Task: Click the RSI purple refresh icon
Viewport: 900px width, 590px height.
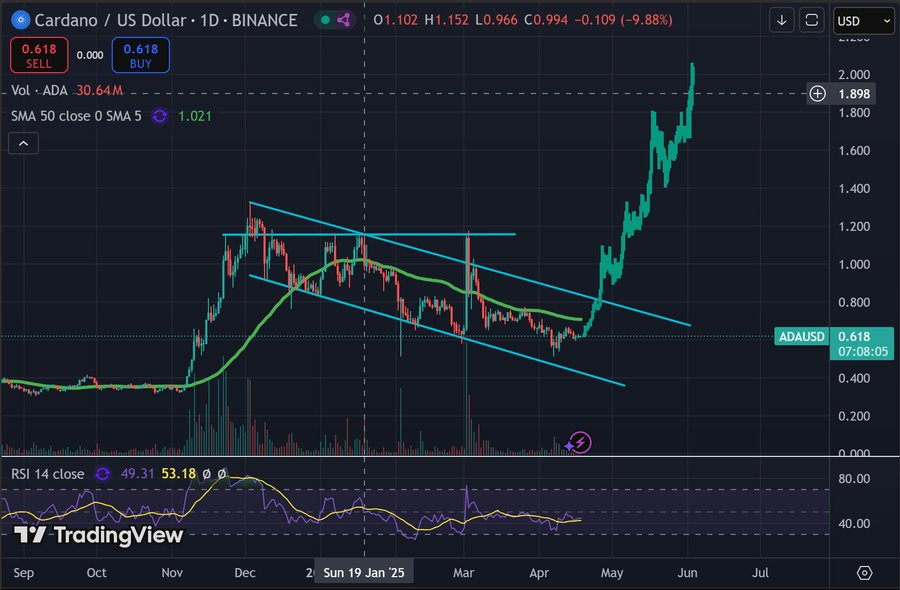Action: tap(103, 474)
